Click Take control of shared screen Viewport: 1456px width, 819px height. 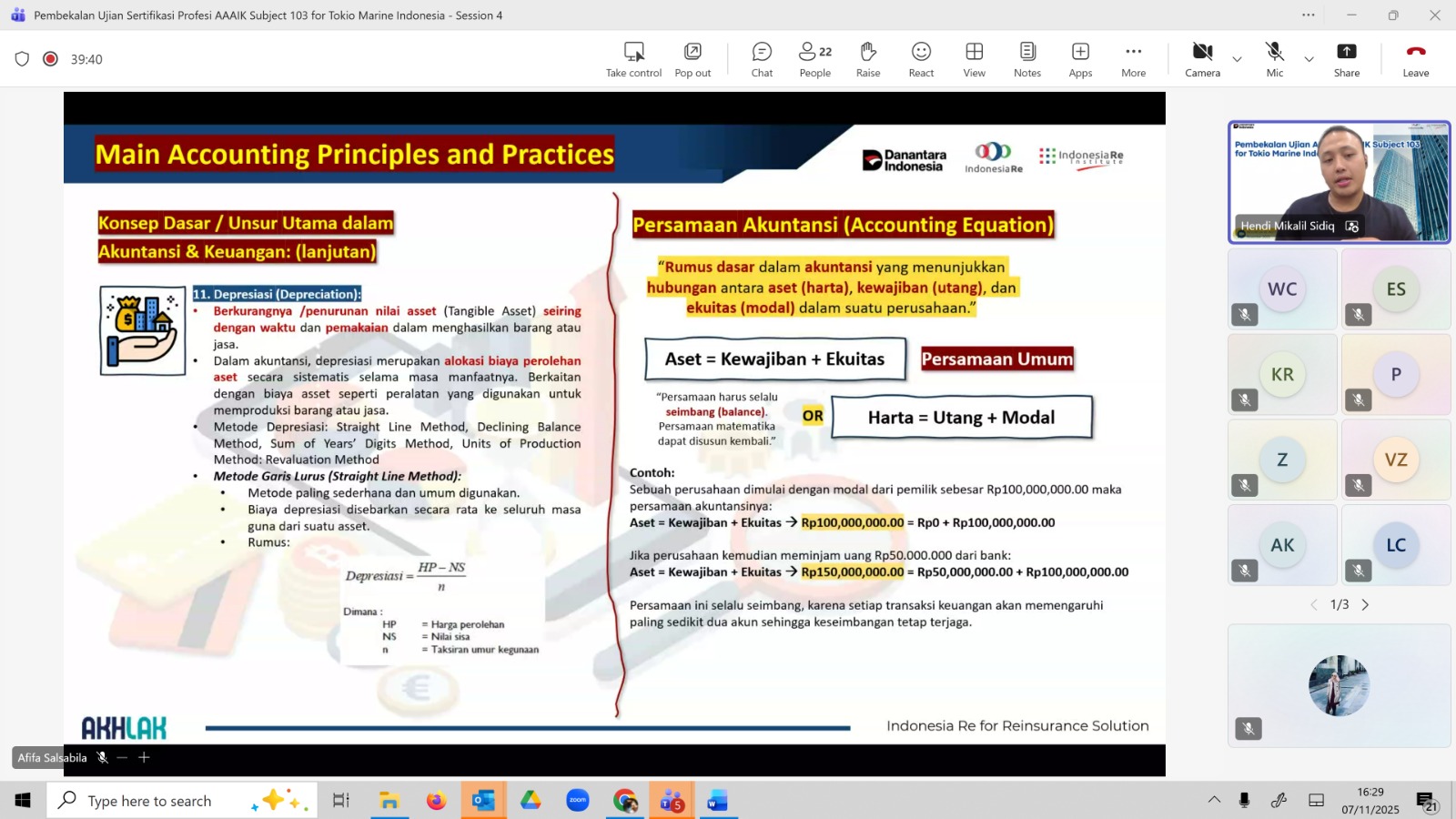point(633,59)
